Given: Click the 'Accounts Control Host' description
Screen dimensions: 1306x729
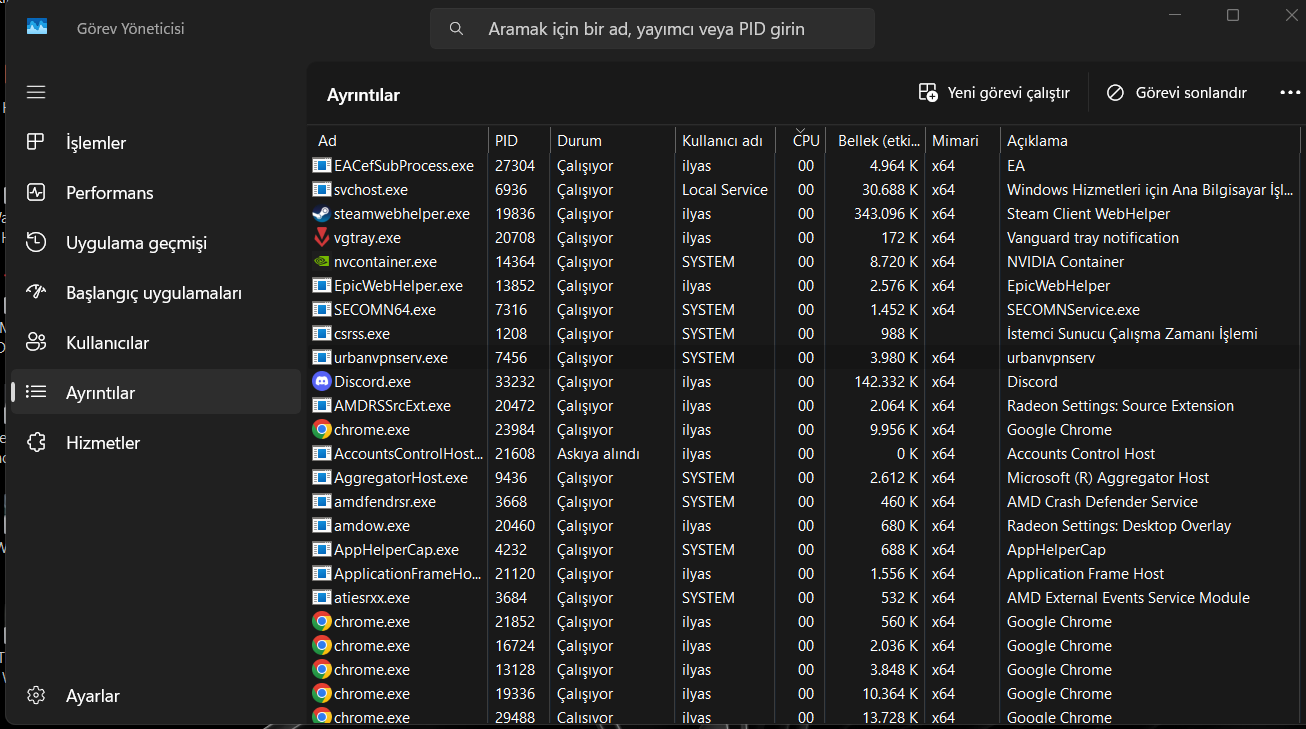Looking at the screenshot, I should tap(1081, 454).
